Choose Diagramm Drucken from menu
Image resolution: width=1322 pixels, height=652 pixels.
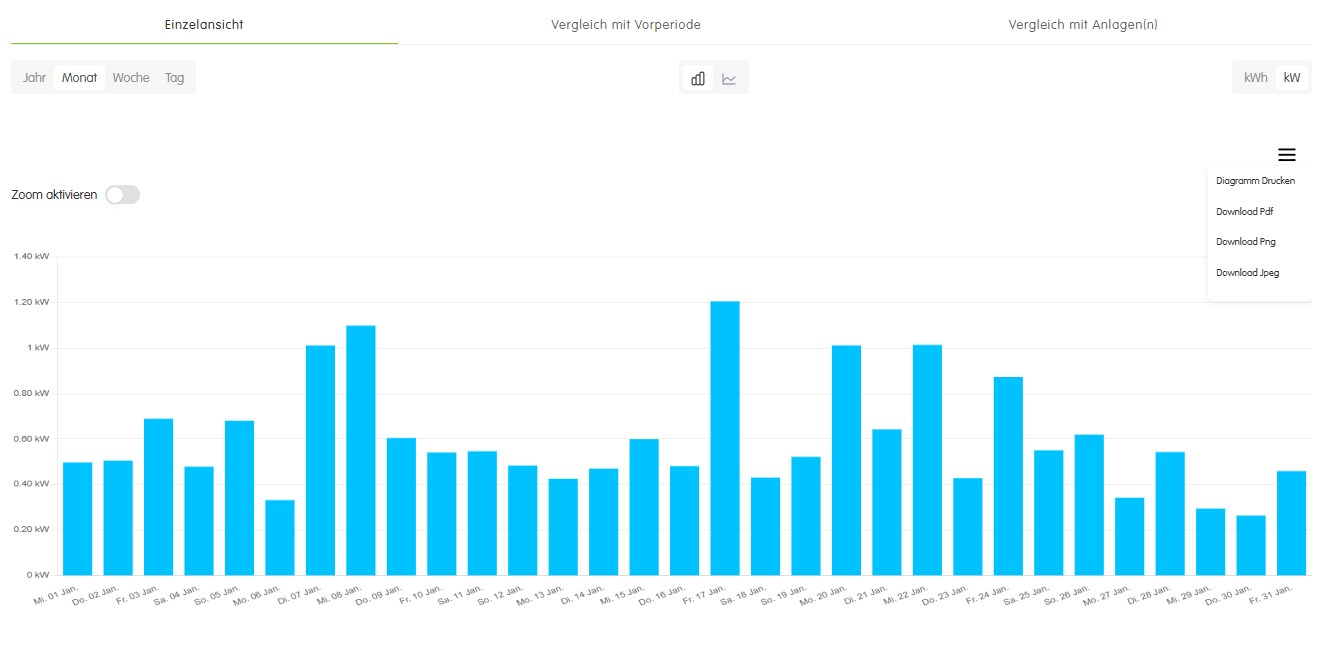click(x=1255, y=181)
